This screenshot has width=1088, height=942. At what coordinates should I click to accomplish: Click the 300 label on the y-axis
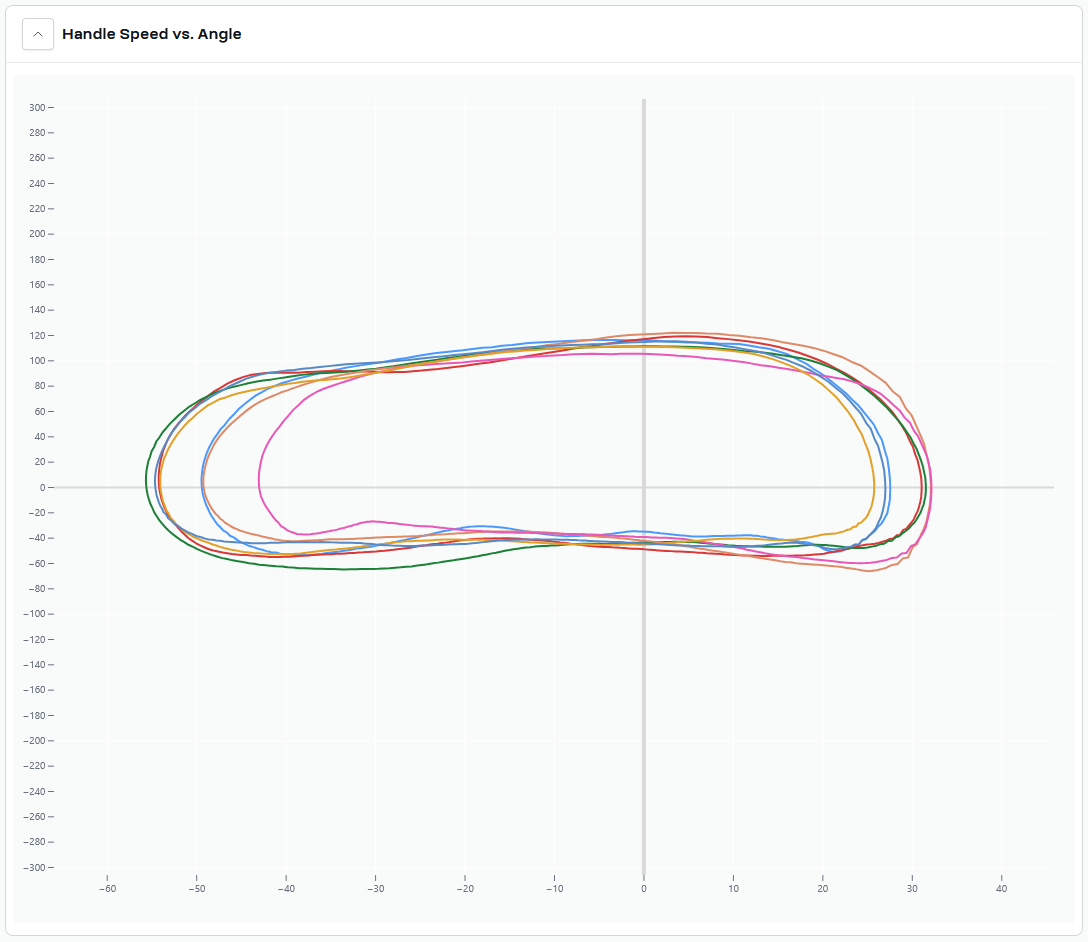coord(36,108)
